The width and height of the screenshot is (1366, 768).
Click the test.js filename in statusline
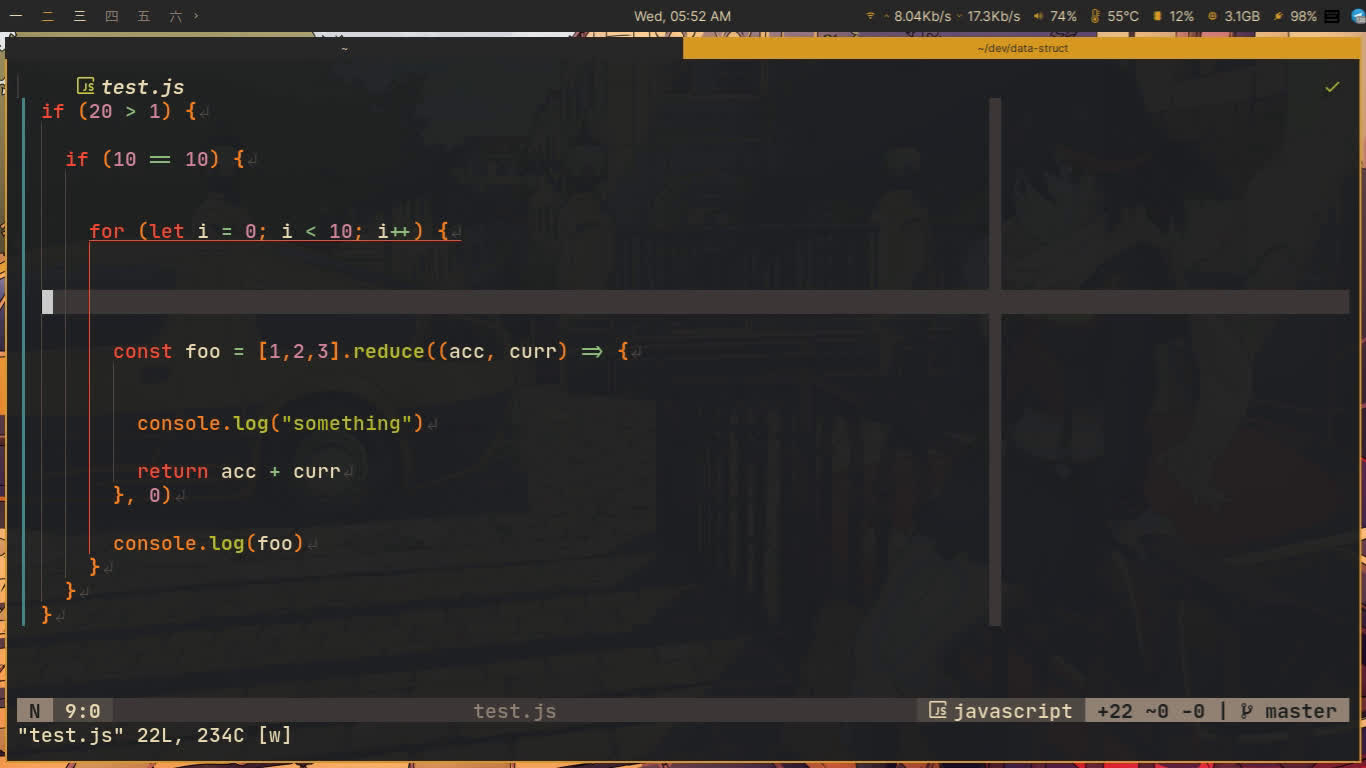pyautogui.click(x=514, y=711)
